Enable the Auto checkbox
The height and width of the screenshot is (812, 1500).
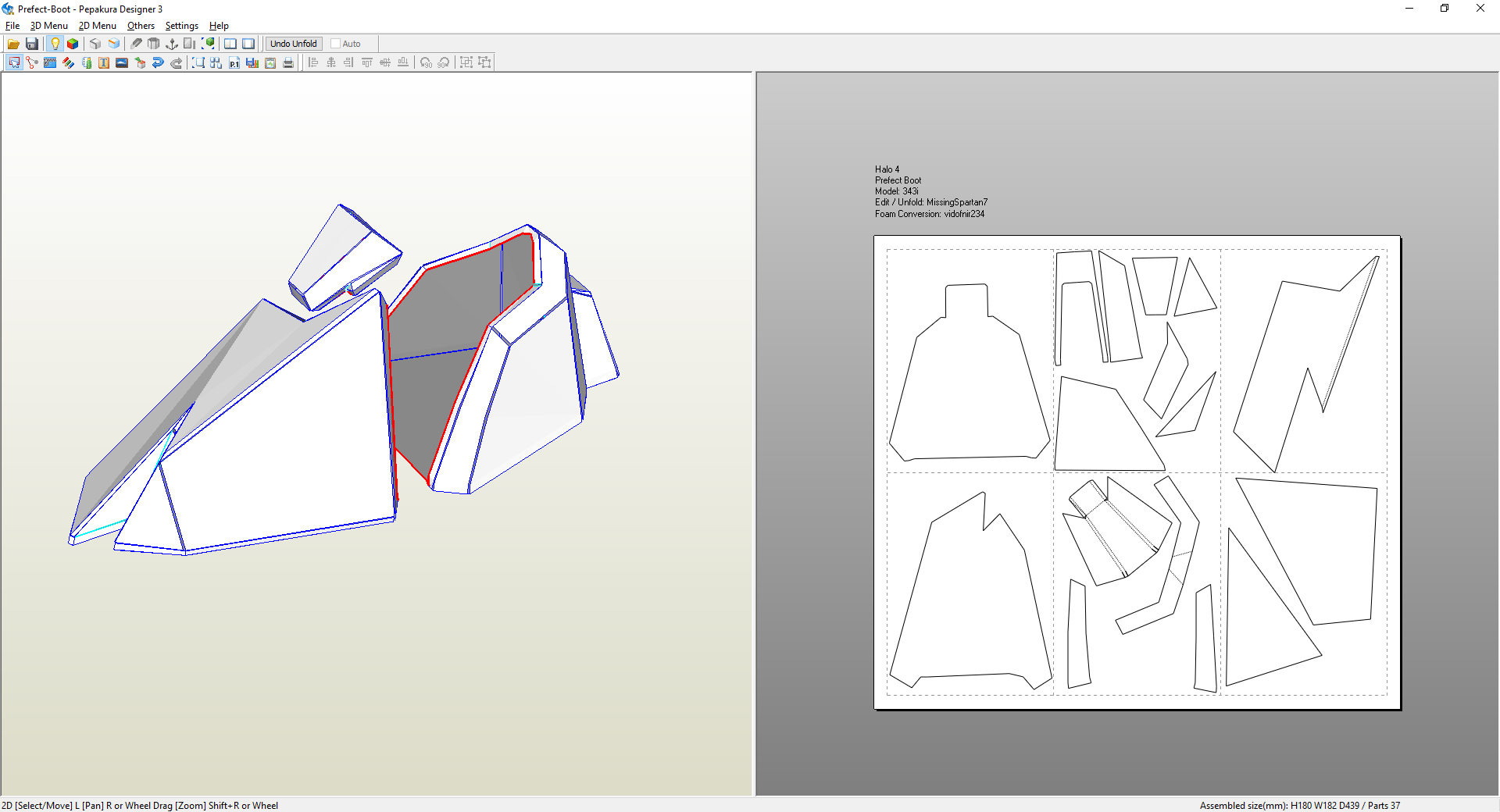coord(336,44)
